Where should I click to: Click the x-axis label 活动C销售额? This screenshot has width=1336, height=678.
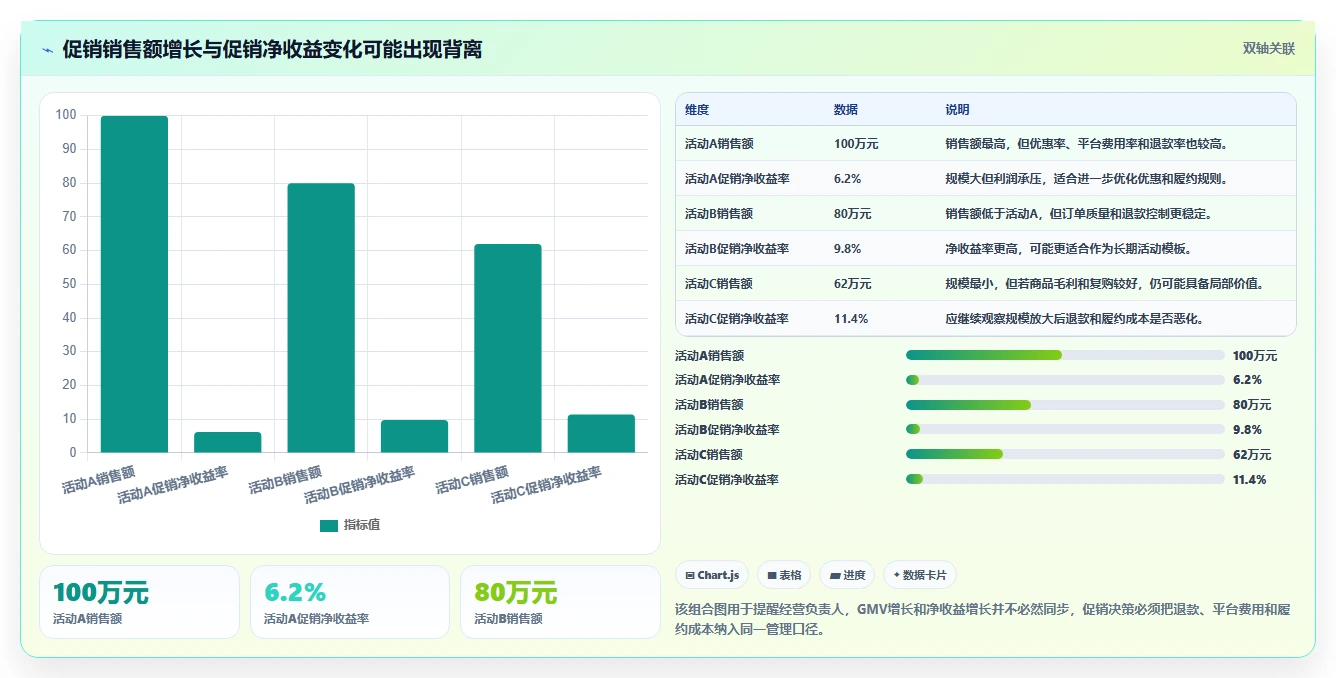pyautogui.click(x=472, y=480)
